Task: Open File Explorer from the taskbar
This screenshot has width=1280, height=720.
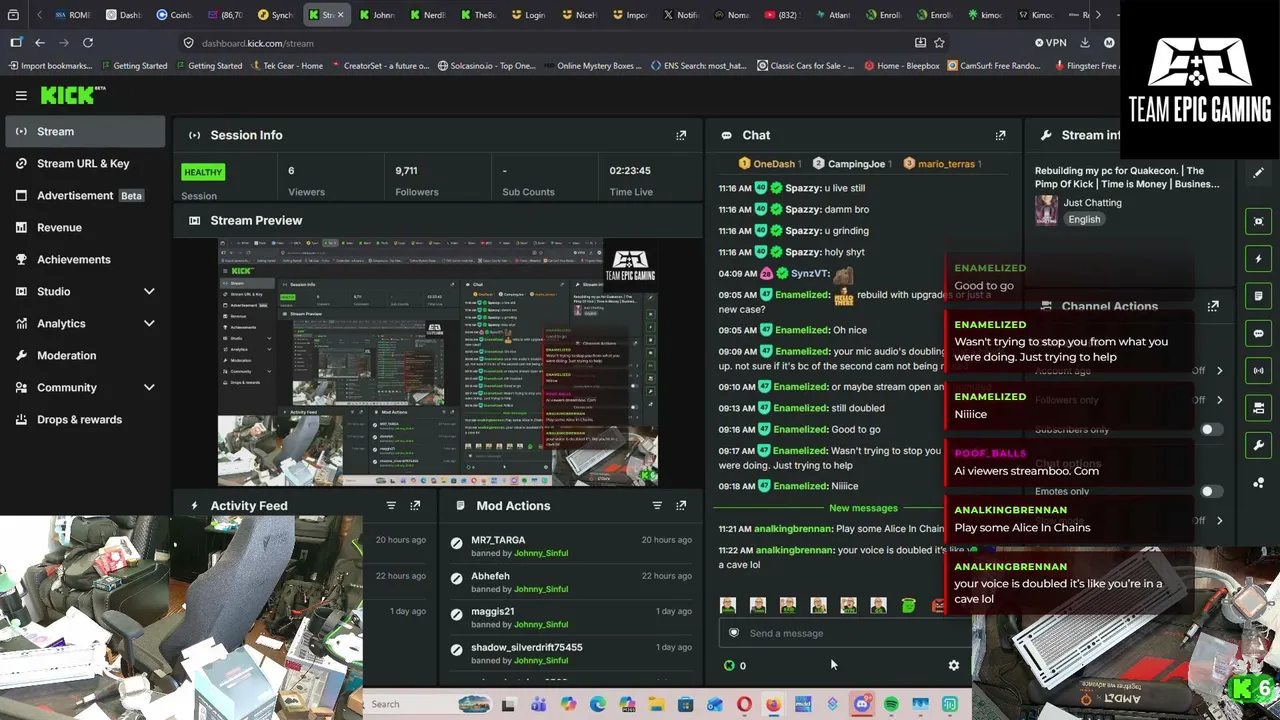Action: click(x=656, y=704)
